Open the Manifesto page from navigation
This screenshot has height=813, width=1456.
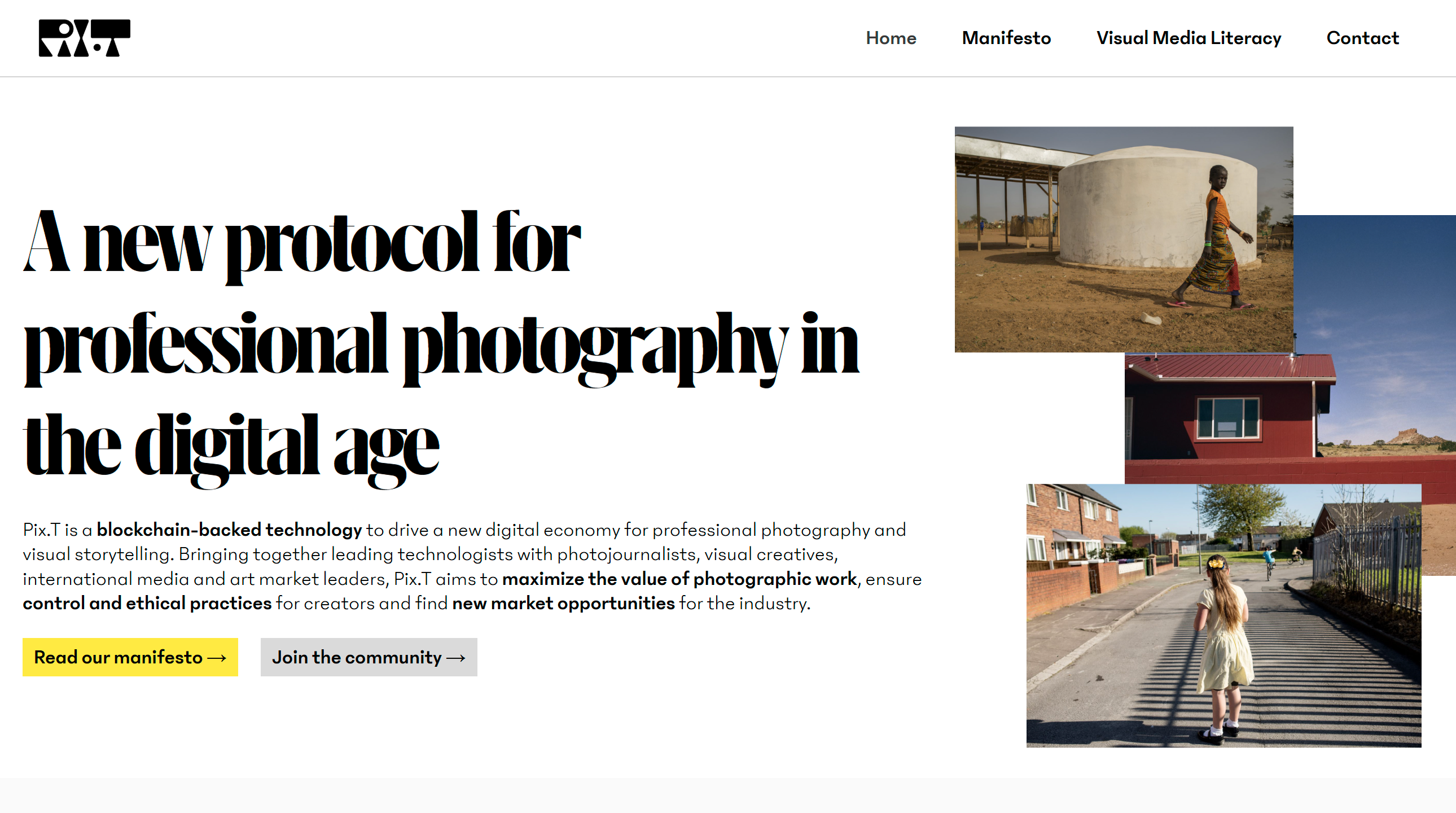pyautogui.click(x=1006, y=38)
